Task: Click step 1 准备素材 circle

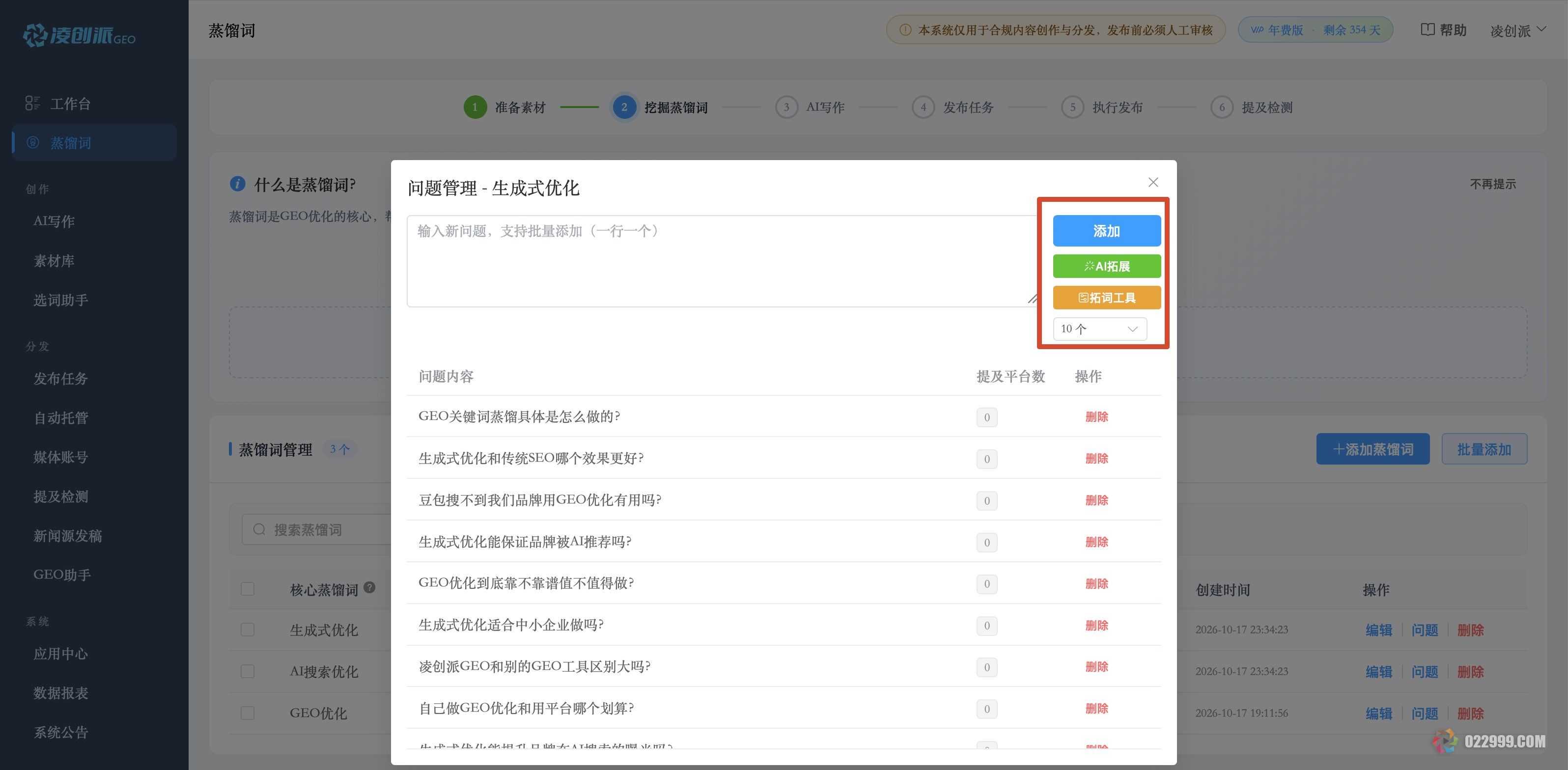Action: 475,107
